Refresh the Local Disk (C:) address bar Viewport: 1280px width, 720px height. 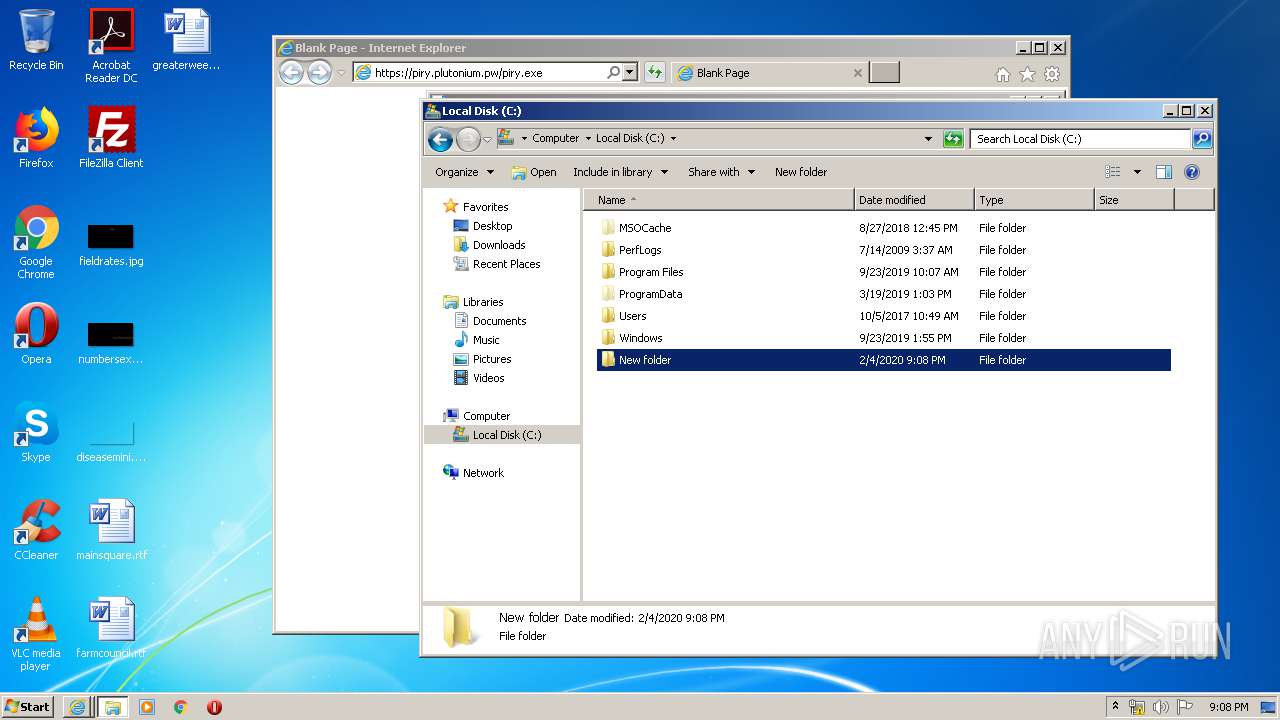tap(953, 139)
